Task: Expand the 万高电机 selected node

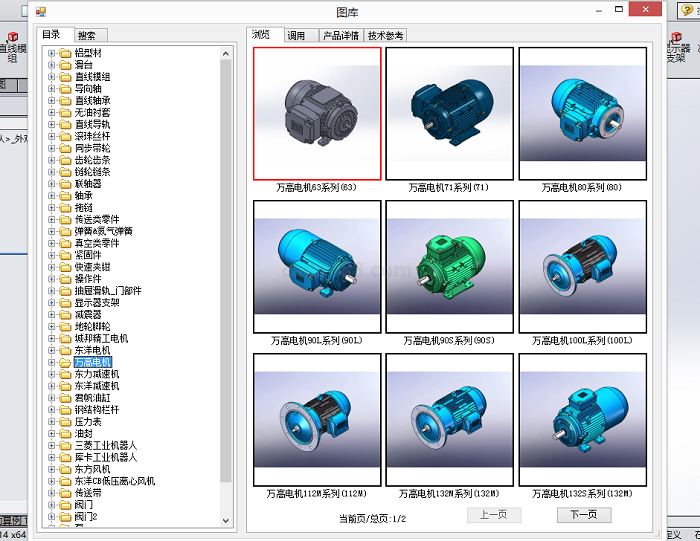Action: click(51, 362)
